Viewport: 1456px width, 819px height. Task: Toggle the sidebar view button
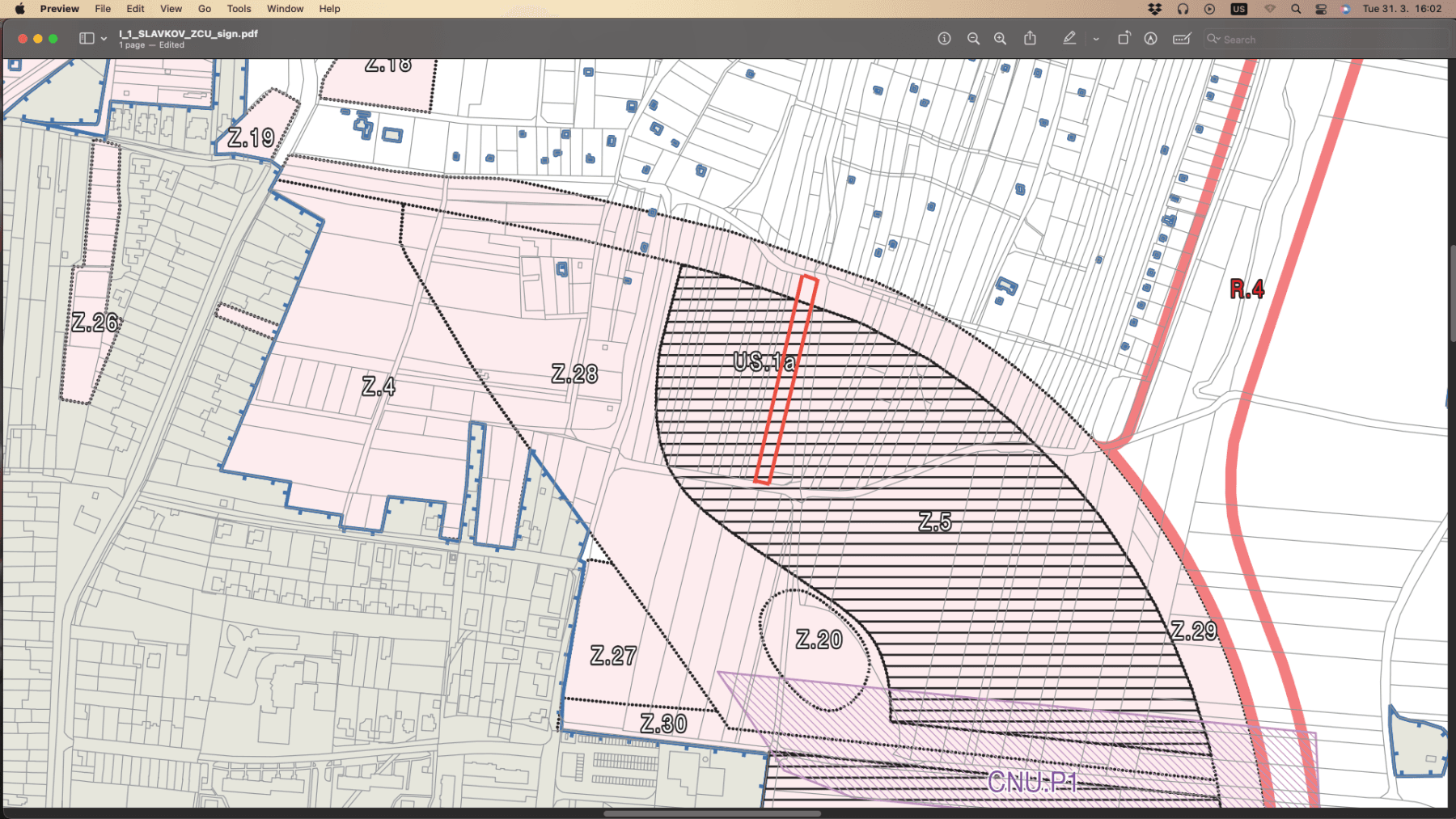tap(87, 39)
